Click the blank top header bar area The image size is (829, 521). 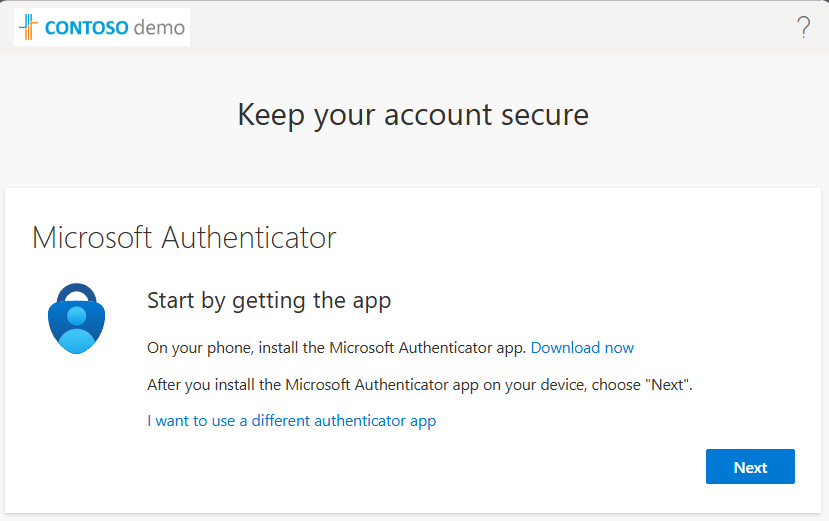[x=492, y=27]
